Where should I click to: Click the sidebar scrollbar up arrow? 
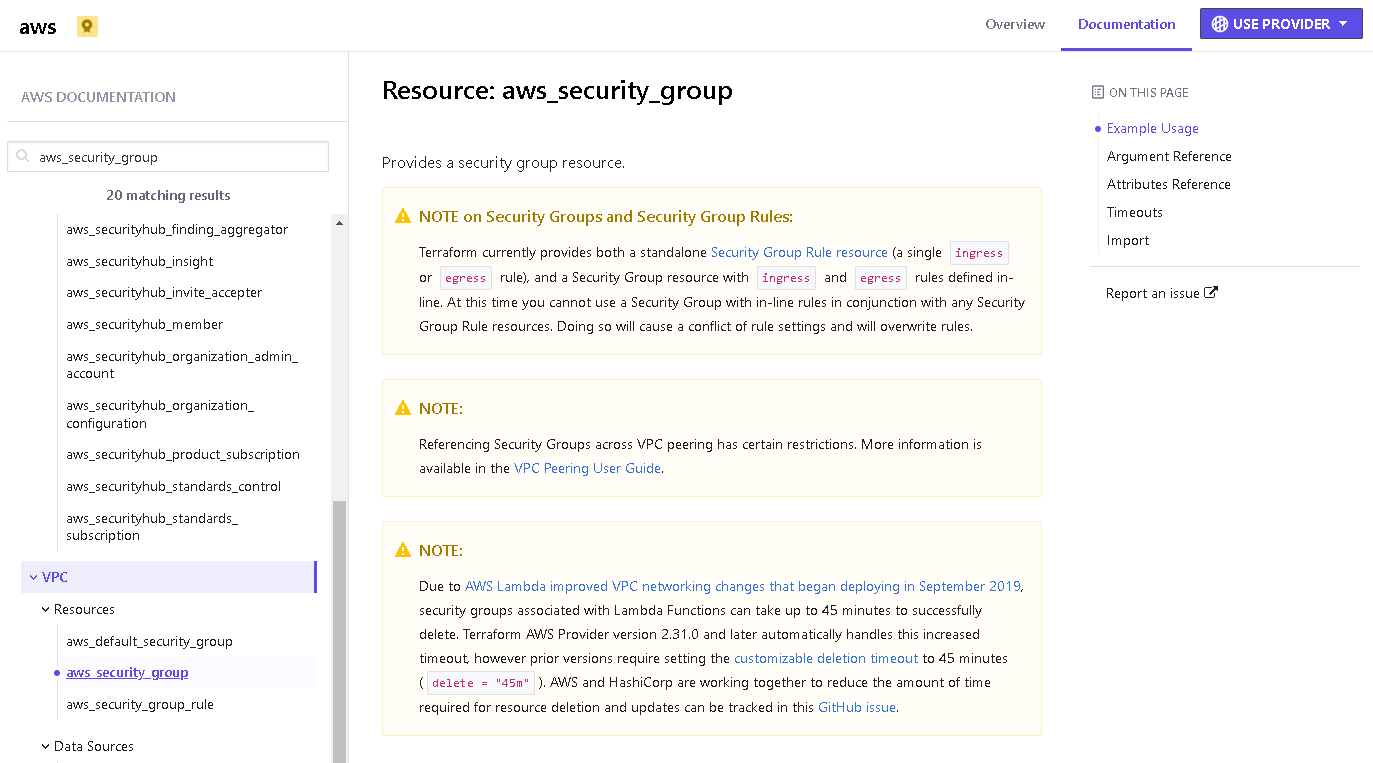[x=339, y=223]
